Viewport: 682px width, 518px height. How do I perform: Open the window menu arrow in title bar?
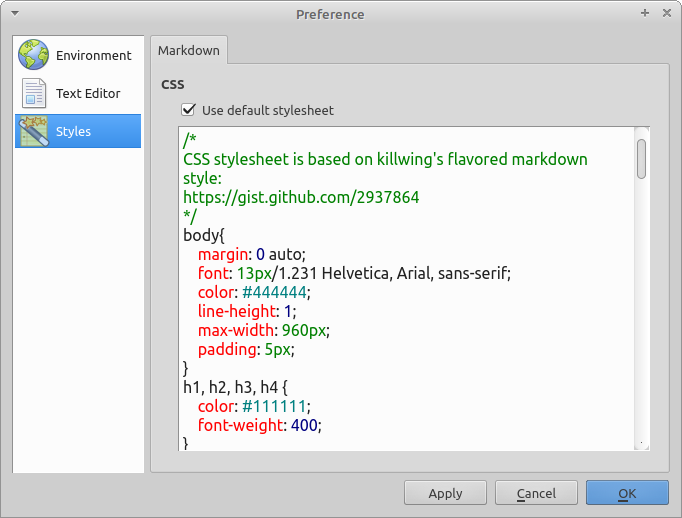15,13
